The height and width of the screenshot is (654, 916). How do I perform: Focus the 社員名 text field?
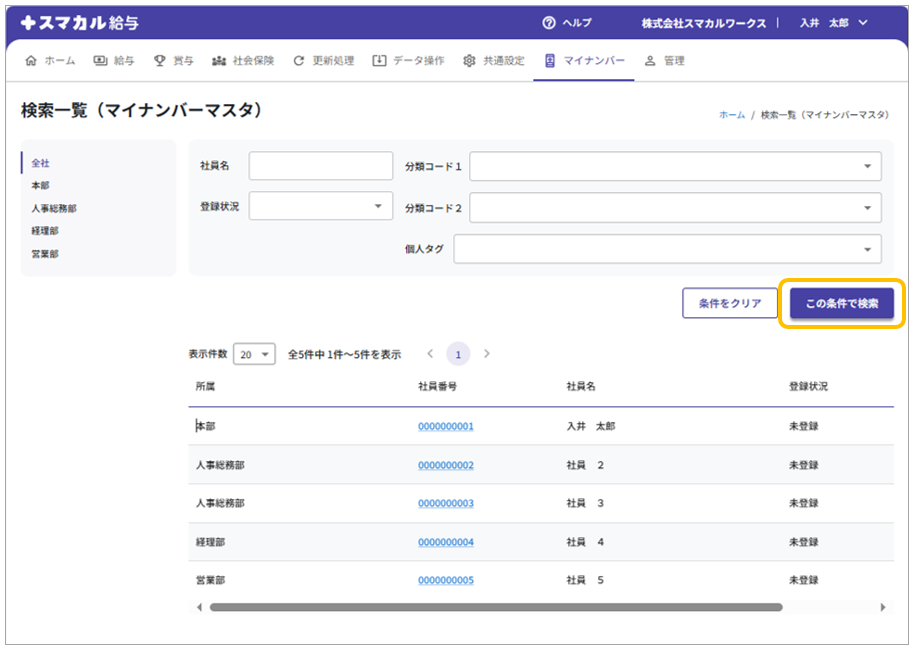(x=320, y=166)
